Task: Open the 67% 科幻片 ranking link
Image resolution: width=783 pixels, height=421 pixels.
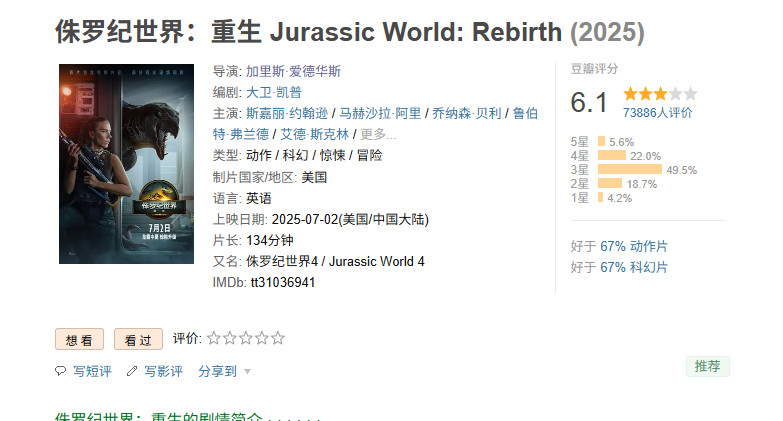Action: (x=634, y=267)
